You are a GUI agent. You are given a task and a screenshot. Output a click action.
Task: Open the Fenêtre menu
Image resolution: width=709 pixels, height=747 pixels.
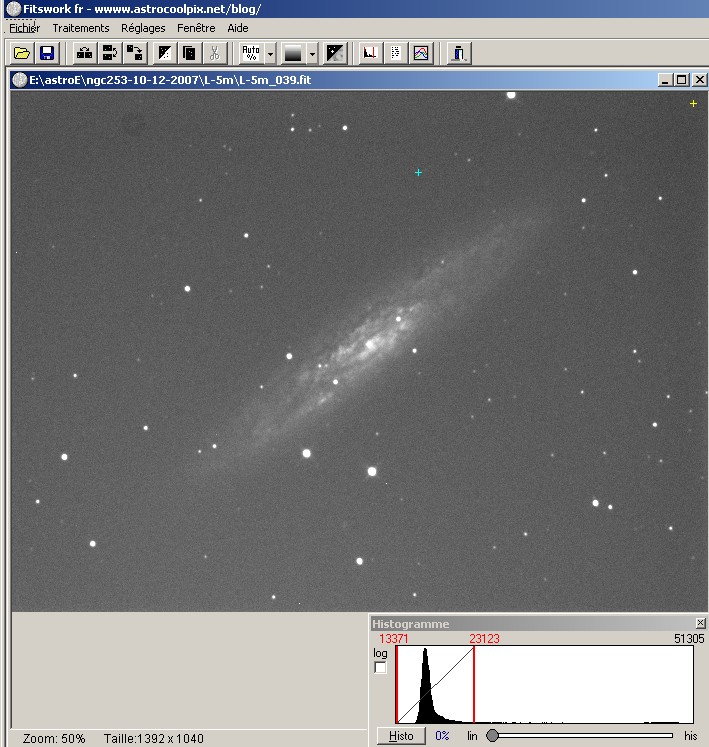(x=196, y=28)
